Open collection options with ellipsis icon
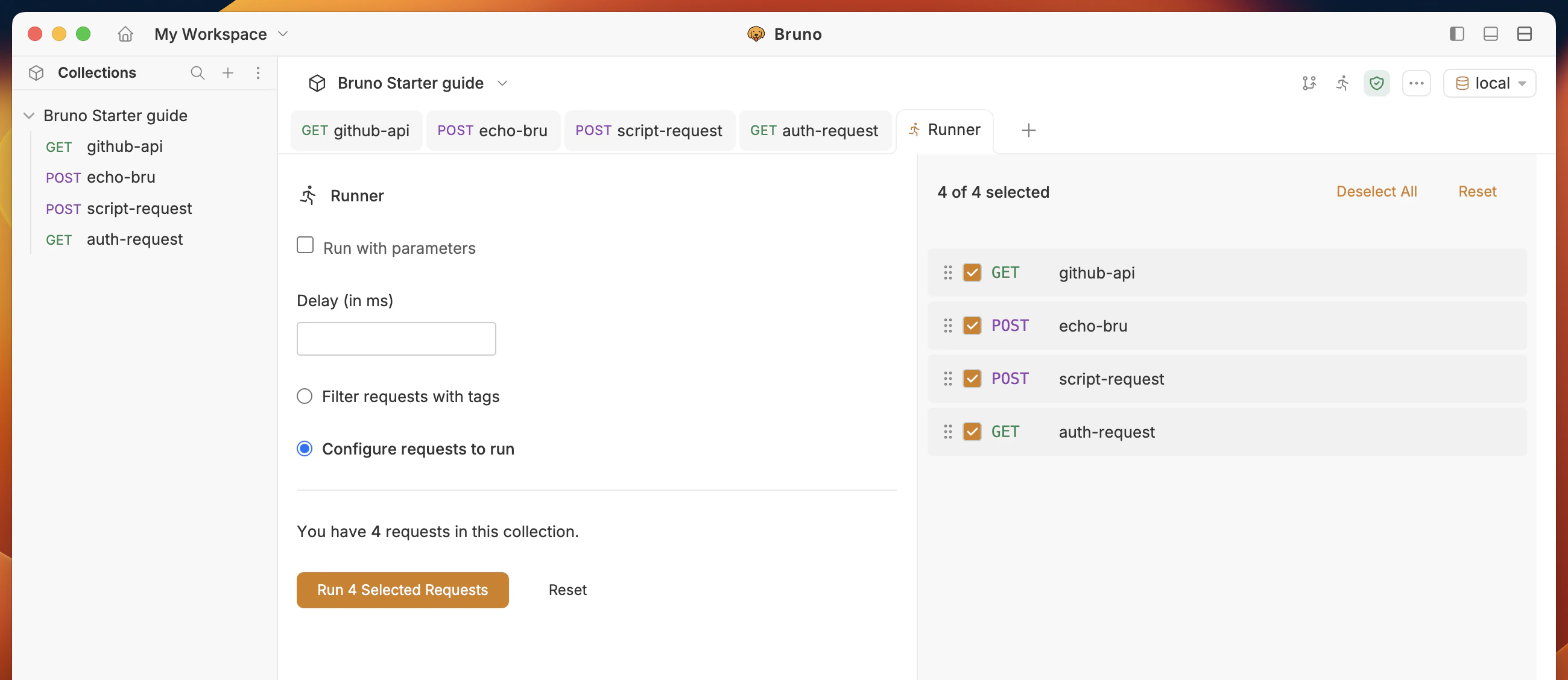The width and height of the screenshot is (1568, 680). [x=1417, y=83]
